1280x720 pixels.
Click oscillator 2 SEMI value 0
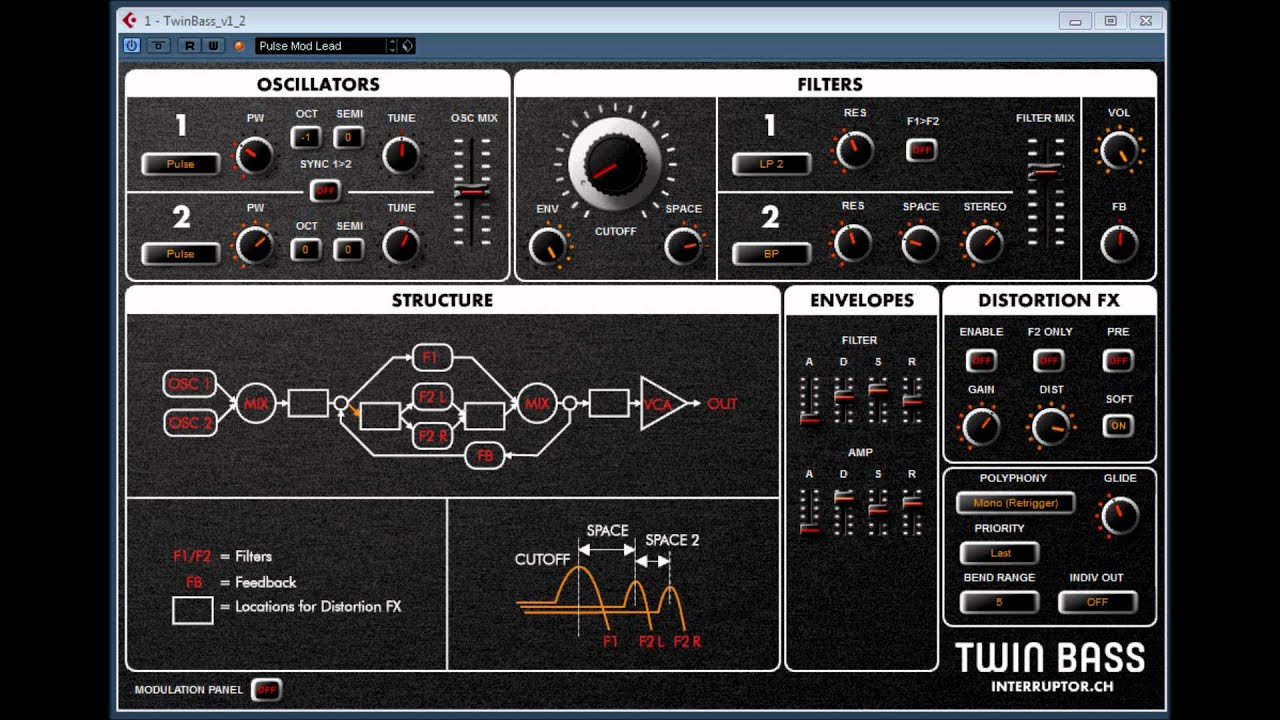point(349,249)
